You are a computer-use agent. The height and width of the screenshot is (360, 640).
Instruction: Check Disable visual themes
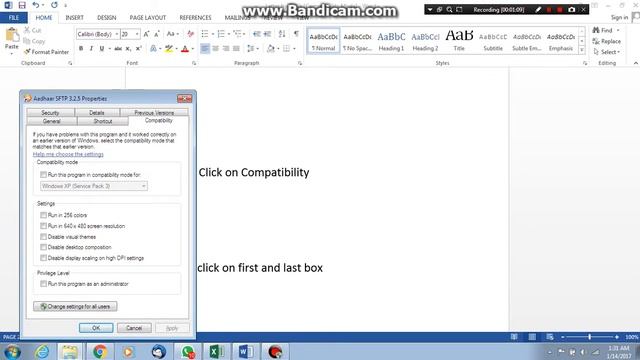click(x=43, y=237)
